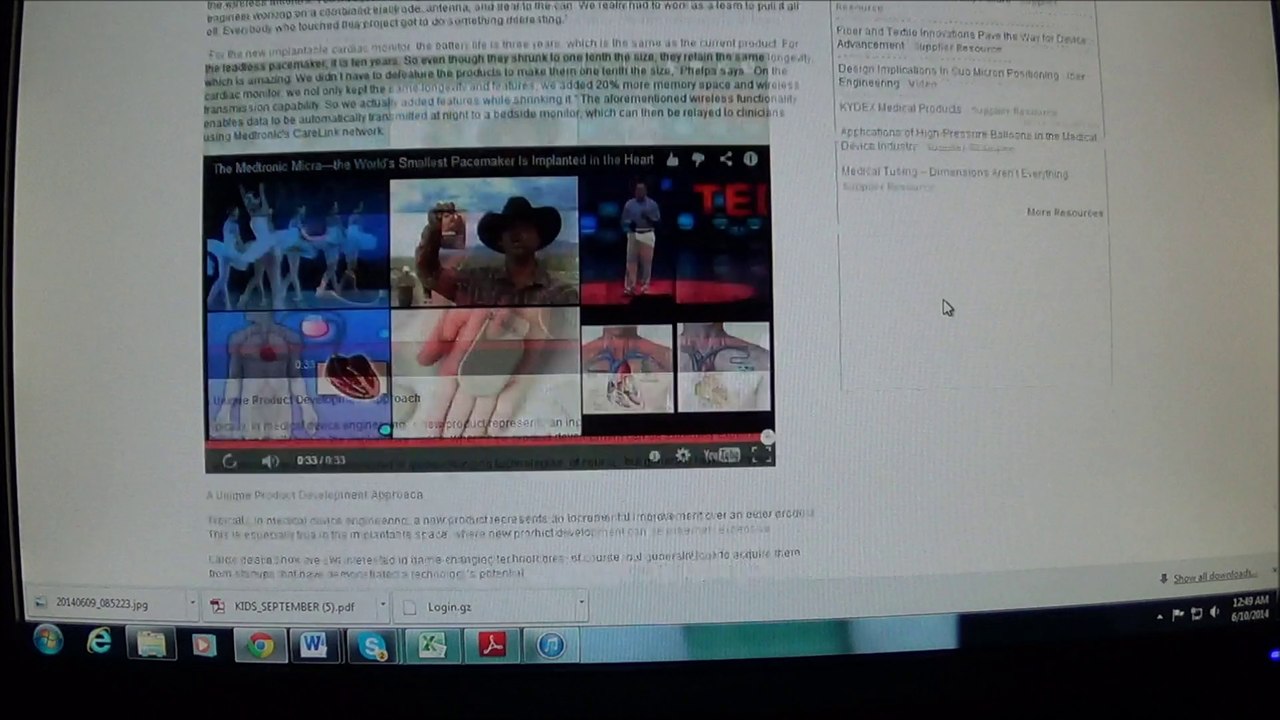
Task: Expand options for 20140609_085223.jpg download
Action: [191, 604]
